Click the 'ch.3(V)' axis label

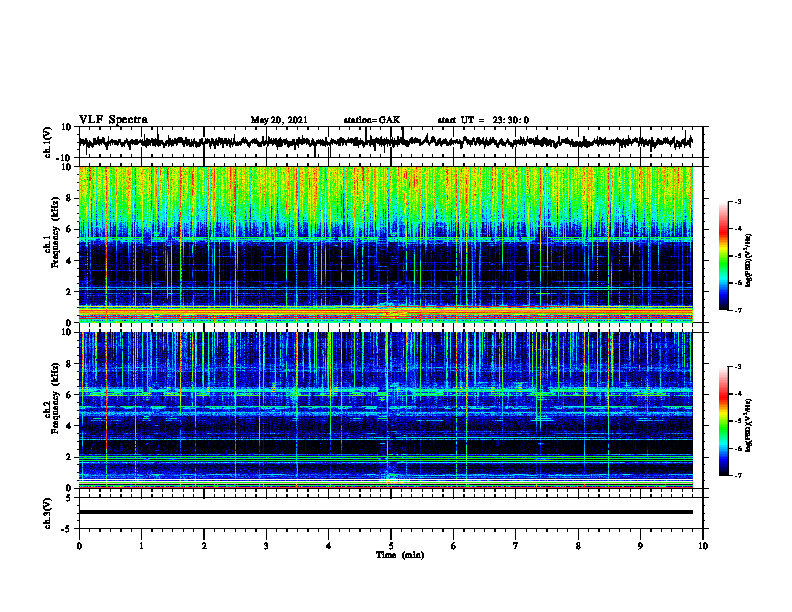[48, 513]
